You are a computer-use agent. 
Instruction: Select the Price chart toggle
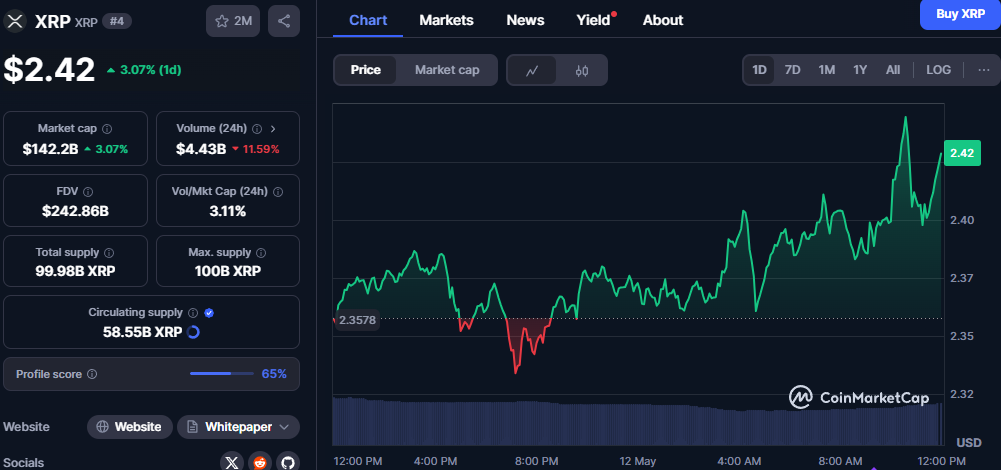pyautogui.click(x=366, y=70)
